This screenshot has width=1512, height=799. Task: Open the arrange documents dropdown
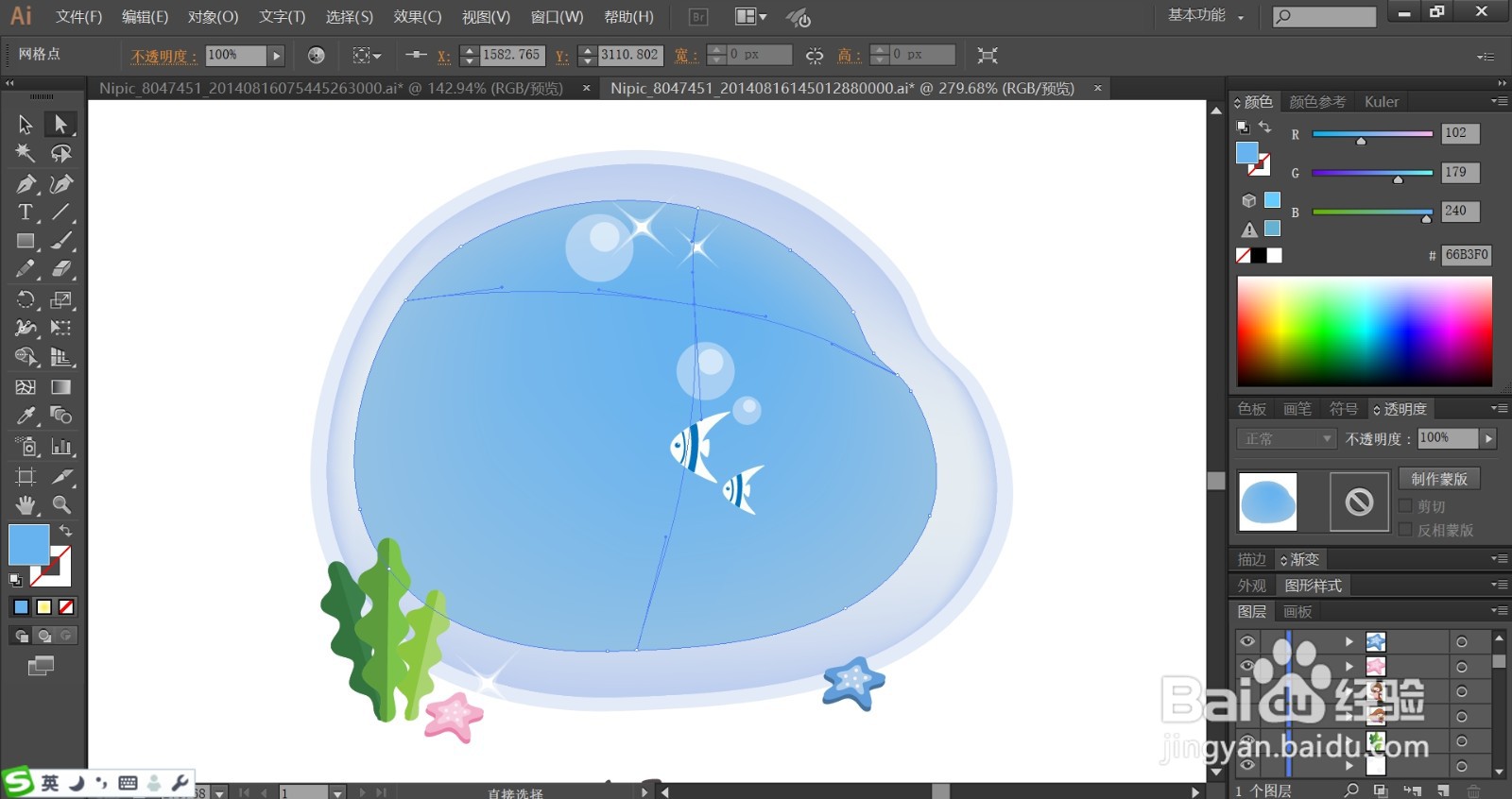tap(751, 17)
